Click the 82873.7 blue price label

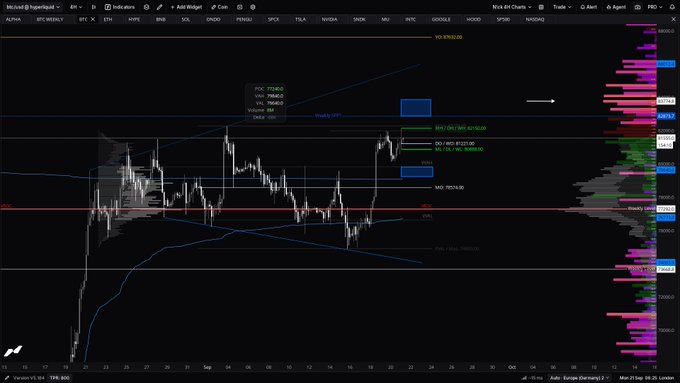point(666,116)
